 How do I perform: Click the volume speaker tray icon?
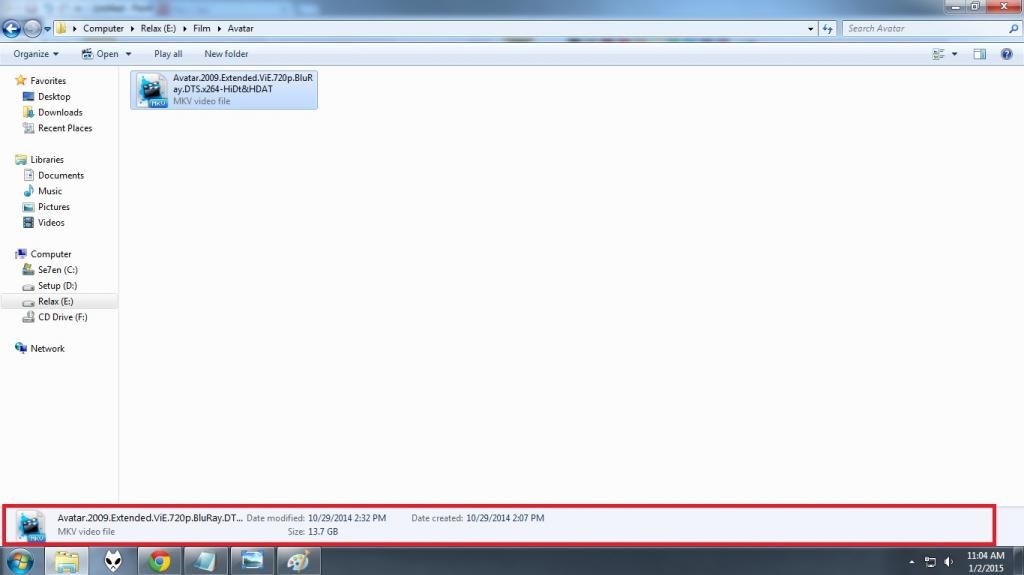point(949,562)
